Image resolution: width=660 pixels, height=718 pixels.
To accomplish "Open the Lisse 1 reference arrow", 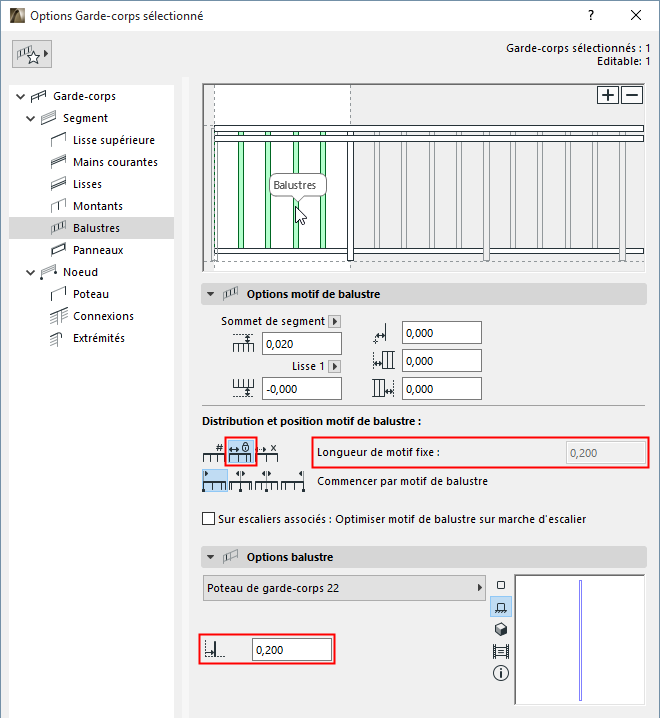I will coord(335,366).
